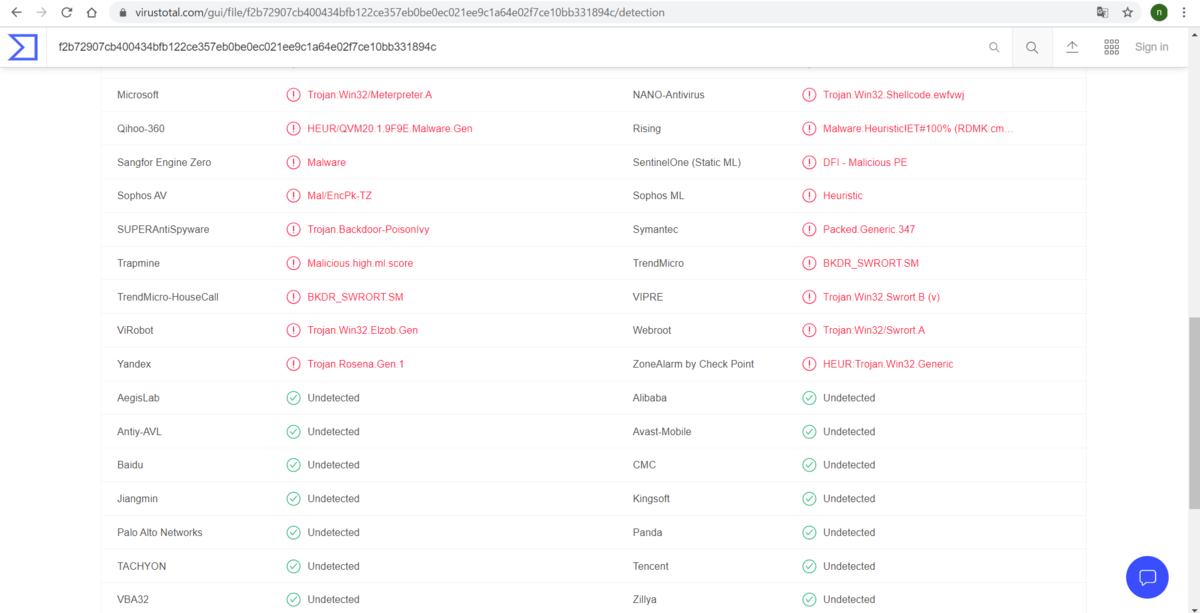
Task: Click the search button beside the box
Action: click(x=1032, y=47)
